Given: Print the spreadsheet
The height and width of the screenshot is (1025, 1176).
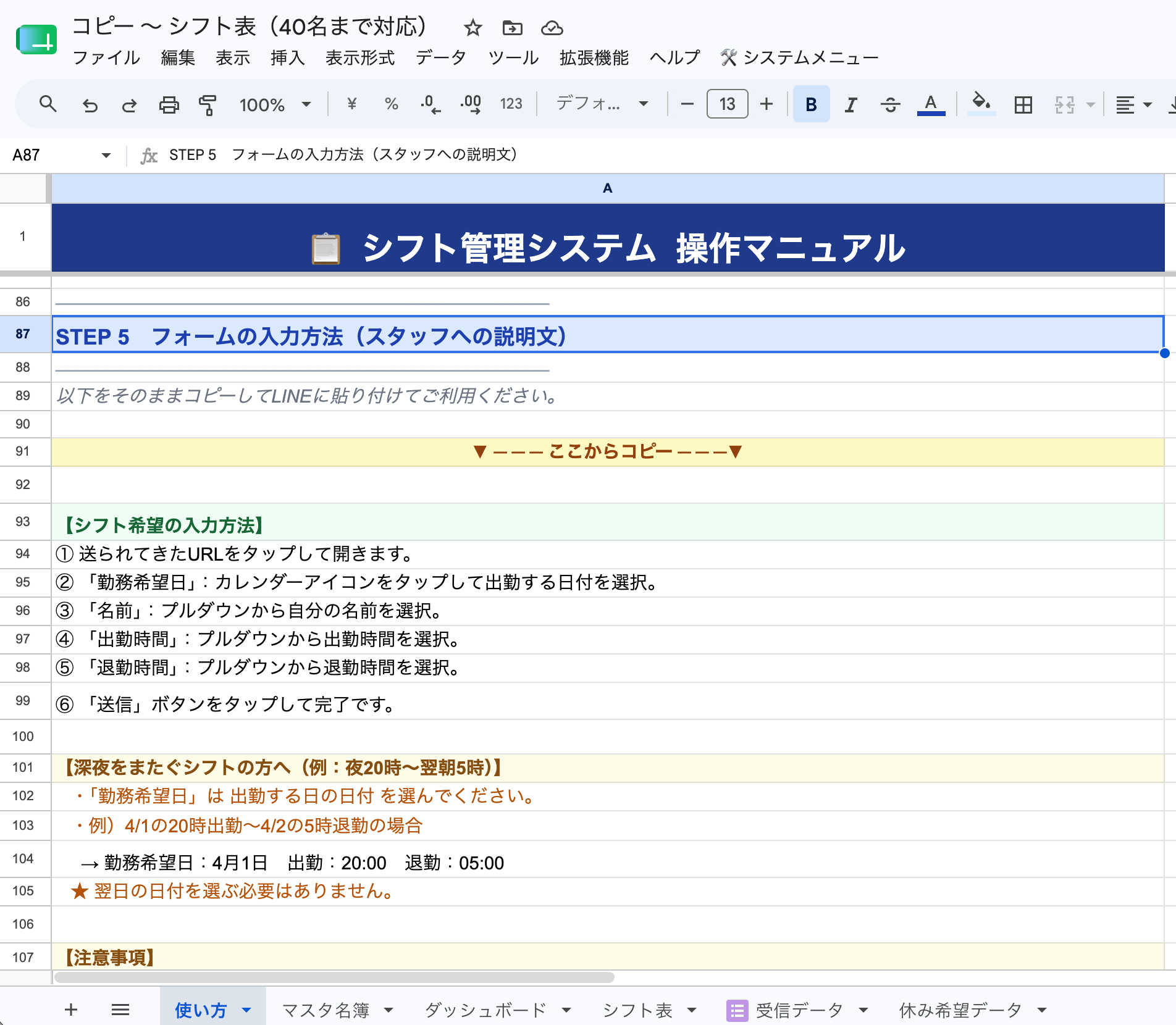Looking at the screenshot, I should click(x=169, y=105).
